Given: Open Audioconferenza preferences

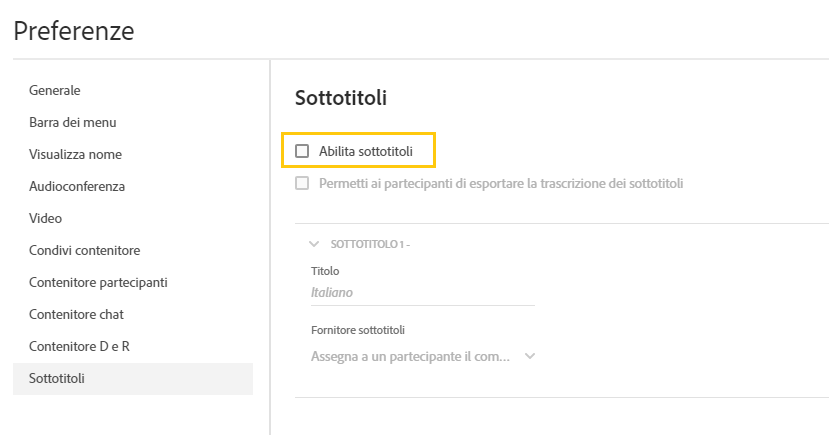Looking at the screenshot, I should pos(77,186).
